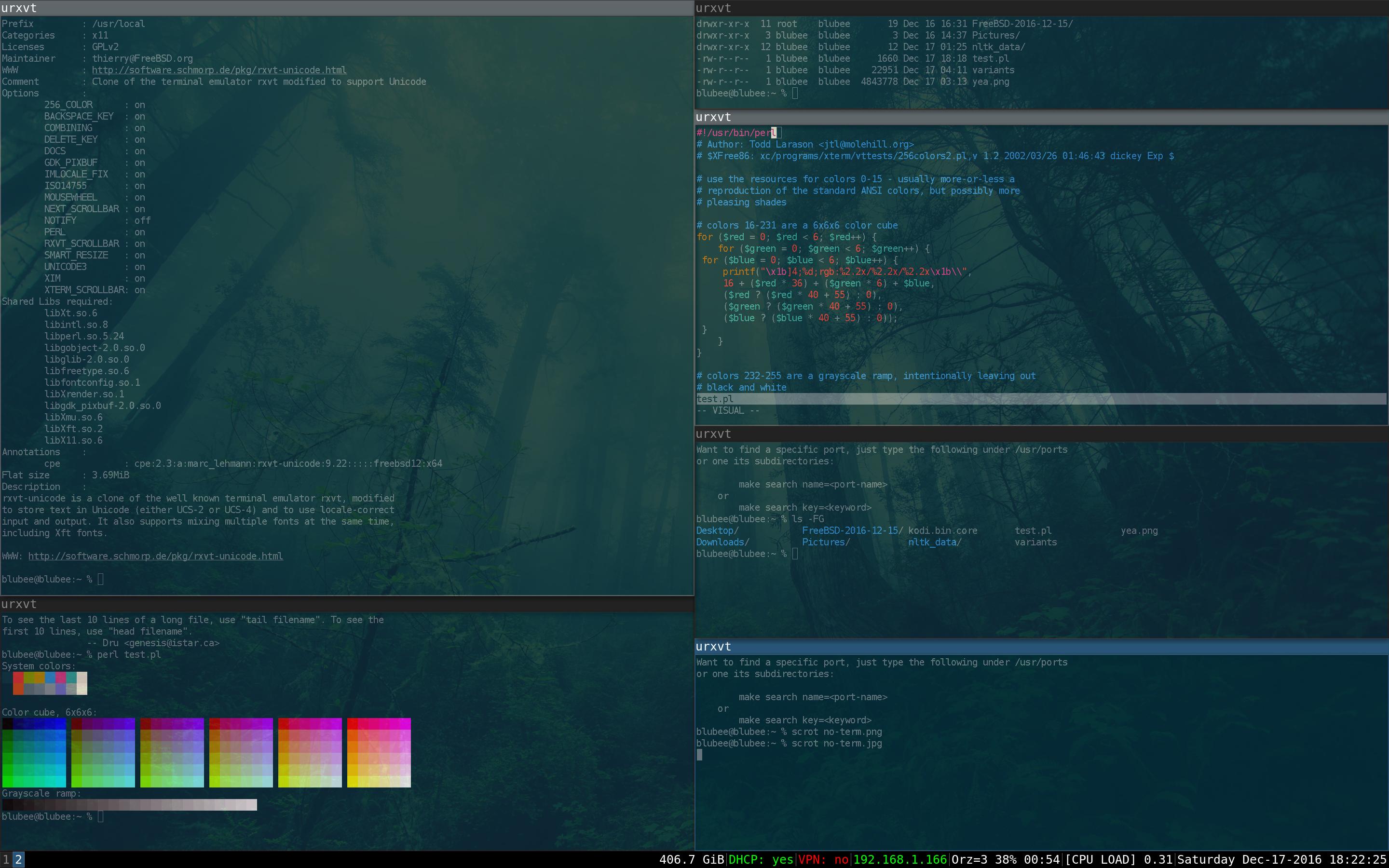Click the 406.7 GiB disk indicator

(x=691, y=859)
